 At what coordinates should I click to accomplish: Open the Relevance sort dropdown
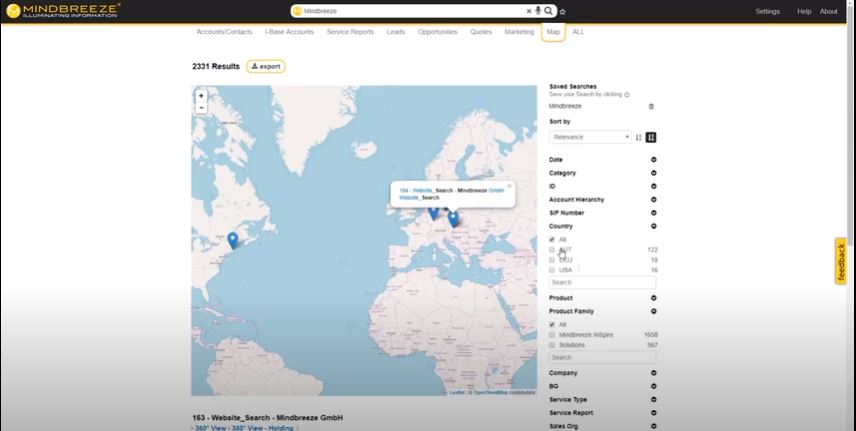(590, 137)
